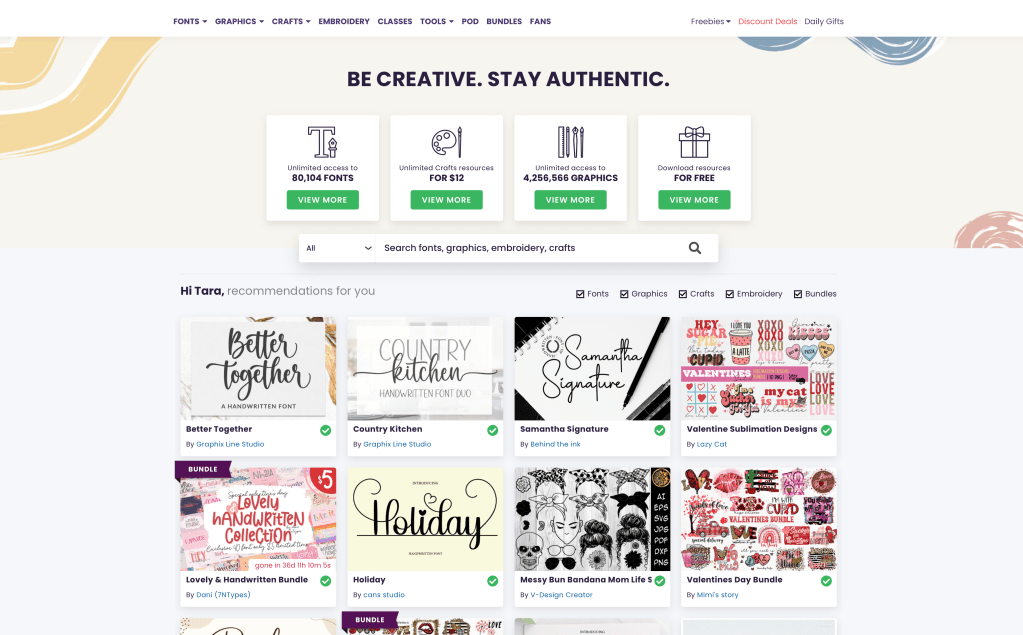This screenshot has height=635, width=1023.
Task: Click VIEW MORE under 80,104 Fonts
Action: [322, 200]
